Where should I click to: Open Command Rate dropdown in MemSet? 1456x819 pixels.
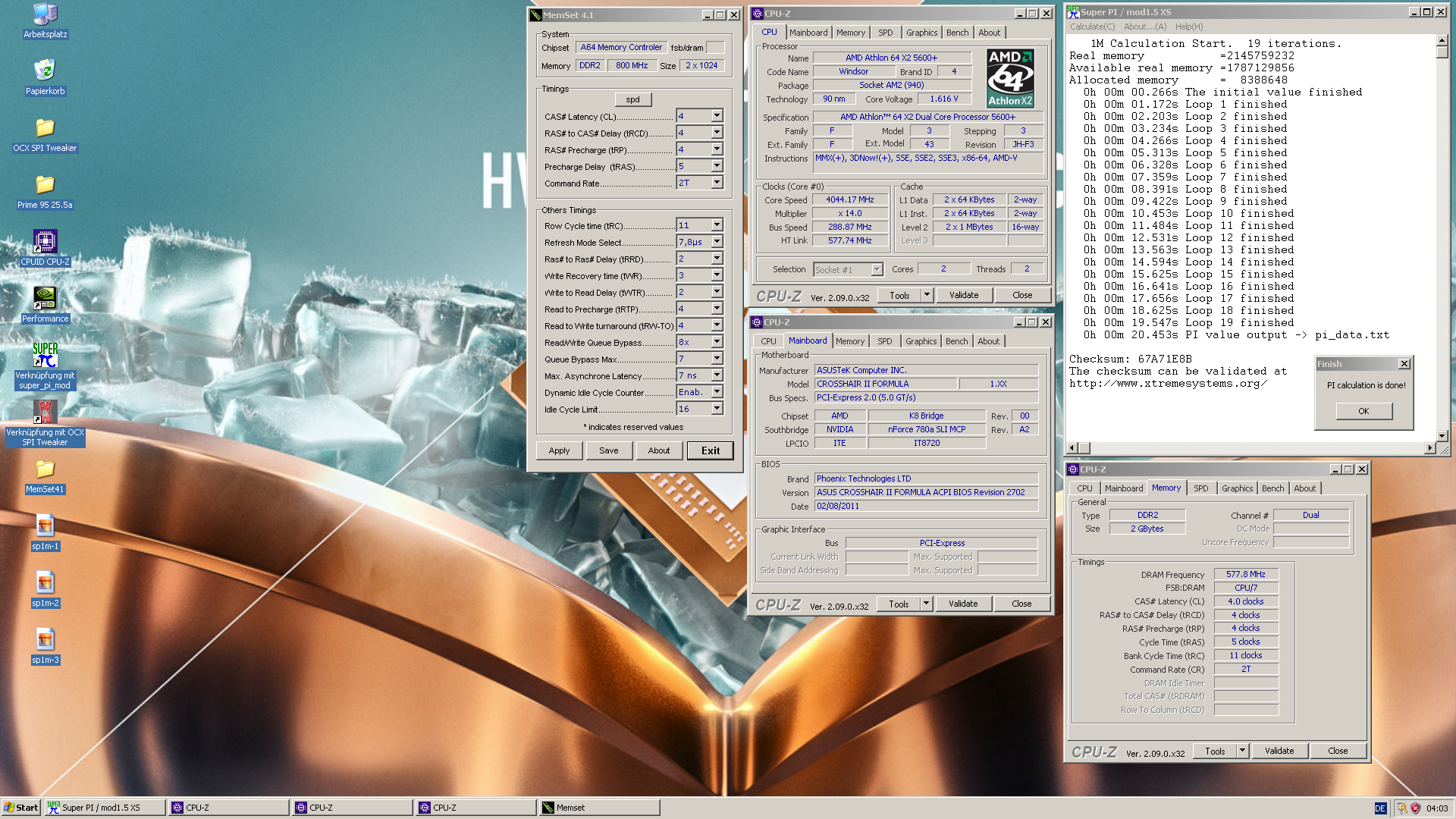tap(717, 183)
